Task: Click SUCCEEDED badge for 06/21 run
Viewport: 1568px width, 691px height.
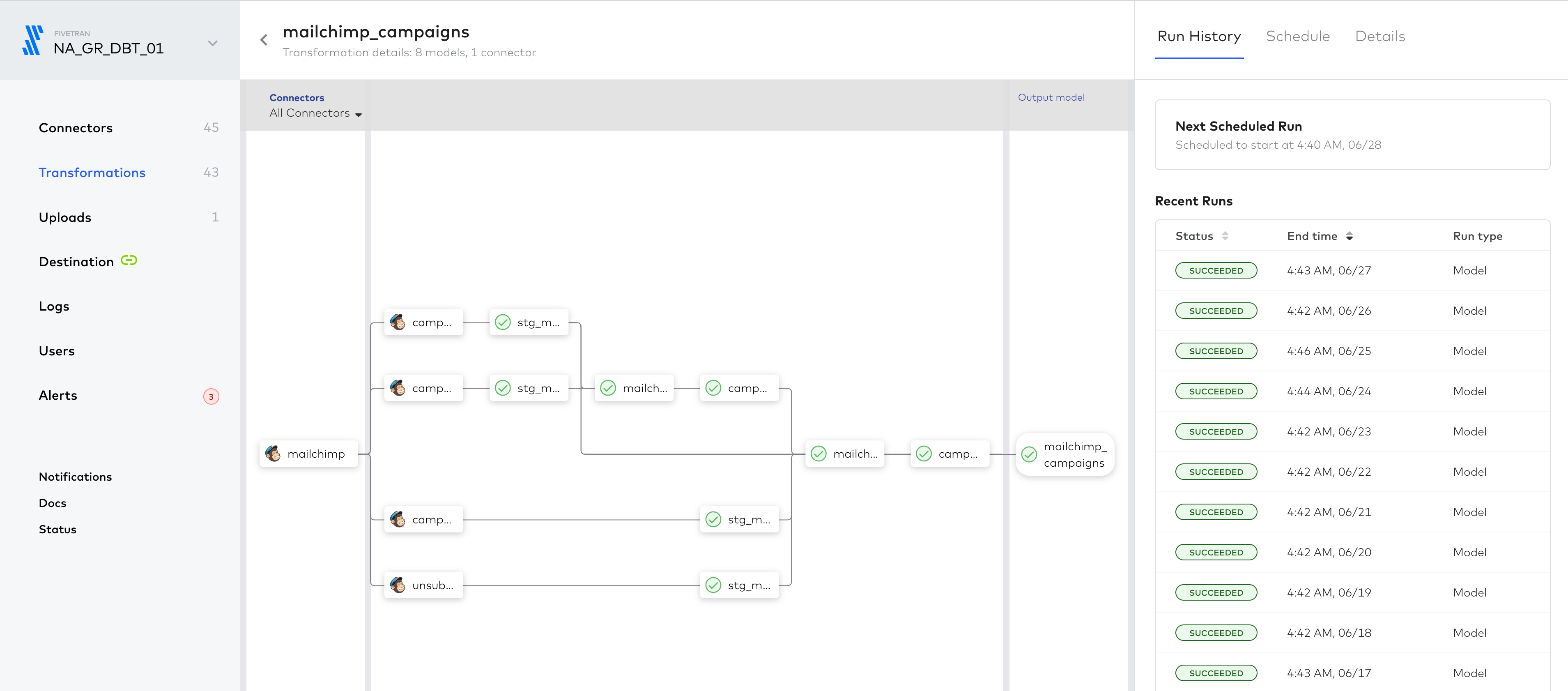Action: click(x=1216, y=512)
